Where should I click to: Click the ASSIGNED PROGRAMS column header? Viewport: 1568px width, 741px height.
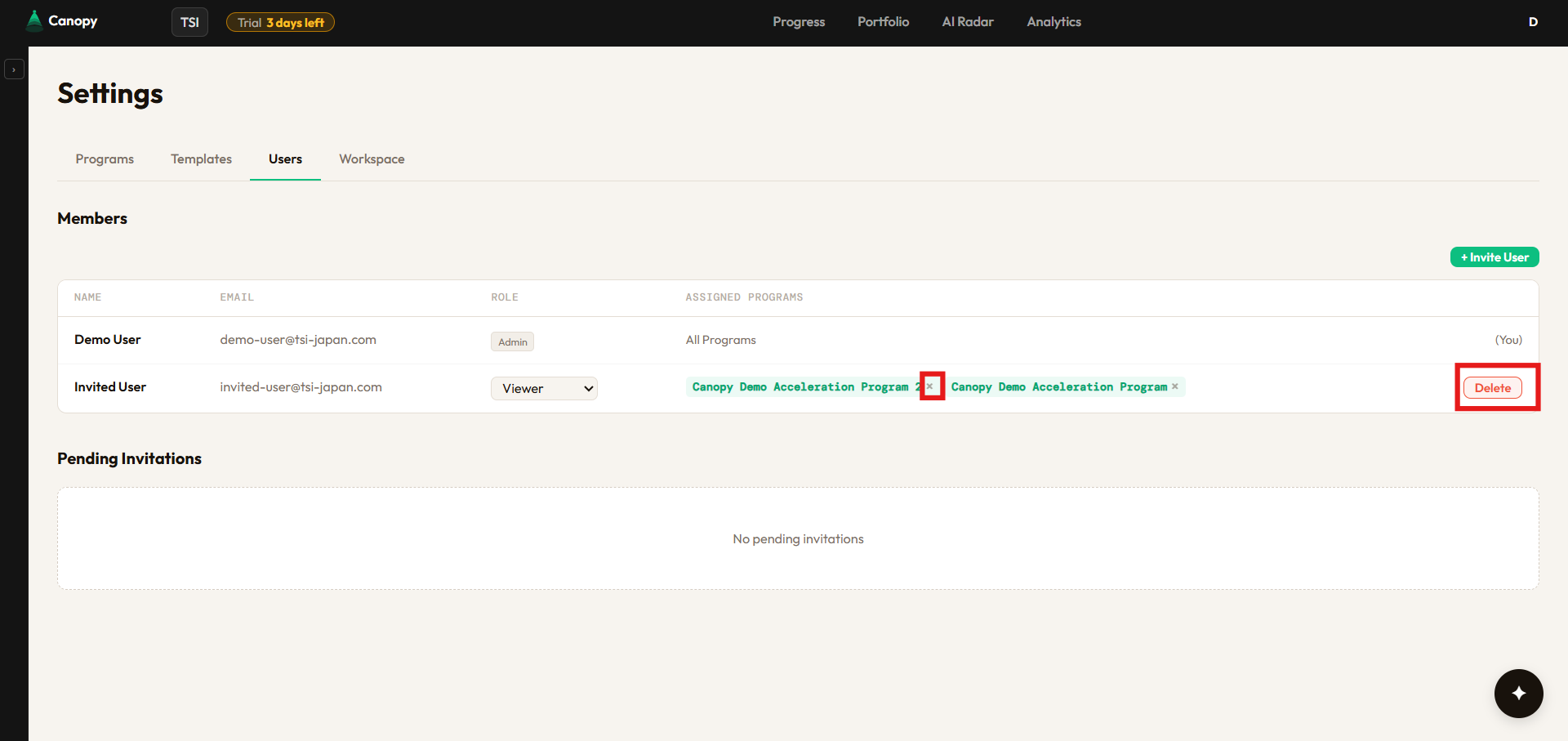click(x=744, y=297)
